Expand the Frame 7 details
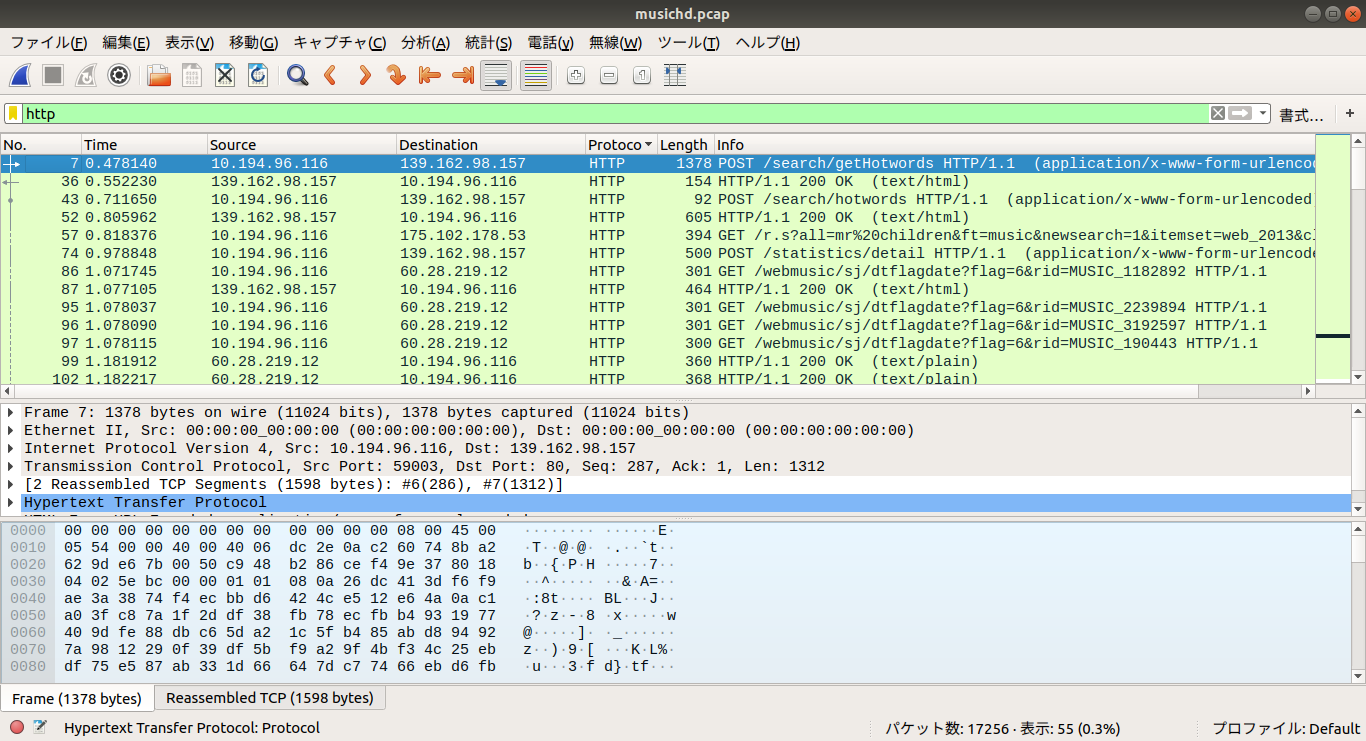1366x741 pixels. pos(11,413)
